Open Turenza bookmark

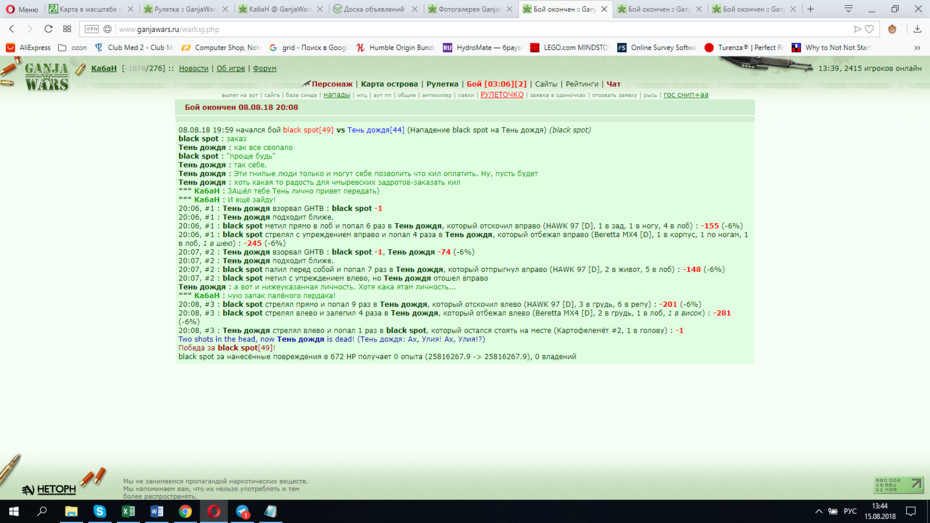744,47
